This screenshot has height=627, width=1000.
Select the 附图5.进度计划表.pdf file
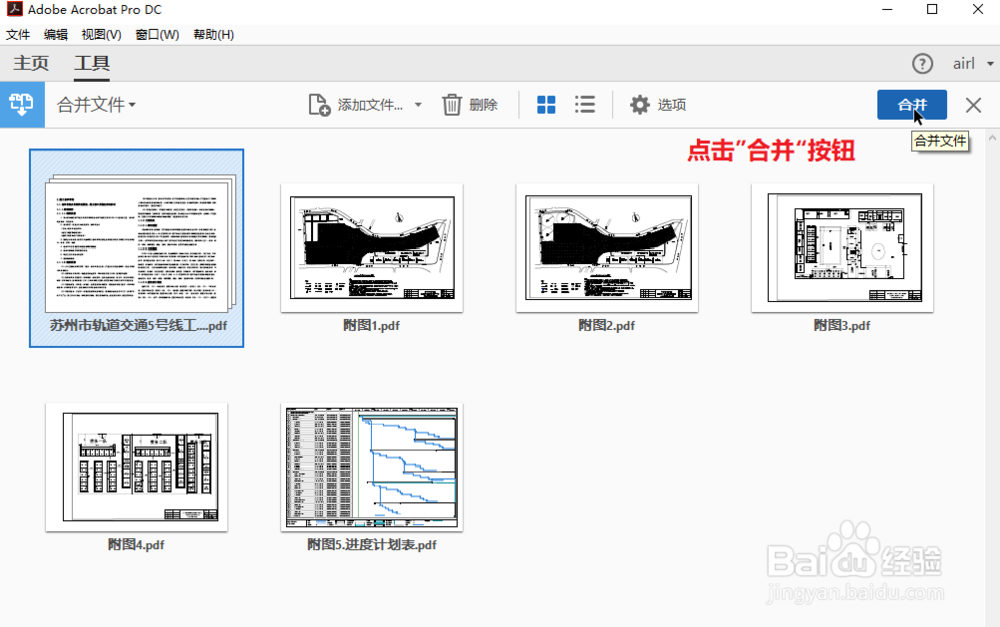371,466
